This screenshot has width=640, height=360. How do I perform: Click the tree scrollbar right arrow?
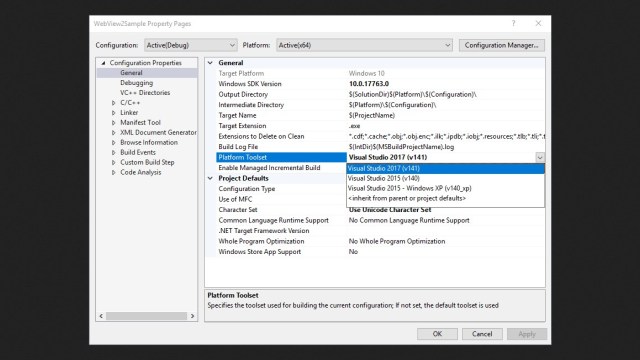tap(192, 316)
